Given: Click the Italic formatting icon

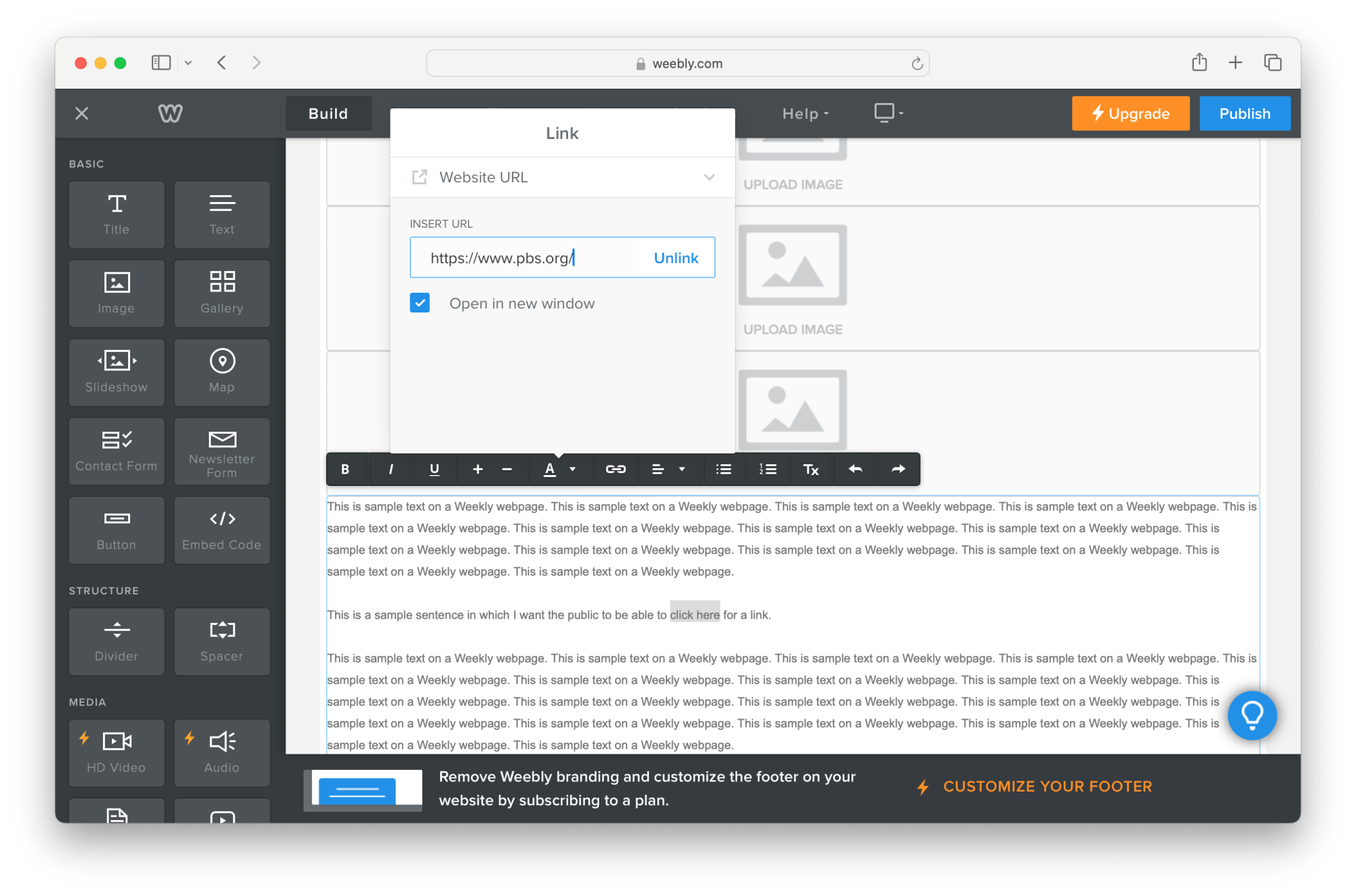Looking at the screenshot, I should point(390,469).
